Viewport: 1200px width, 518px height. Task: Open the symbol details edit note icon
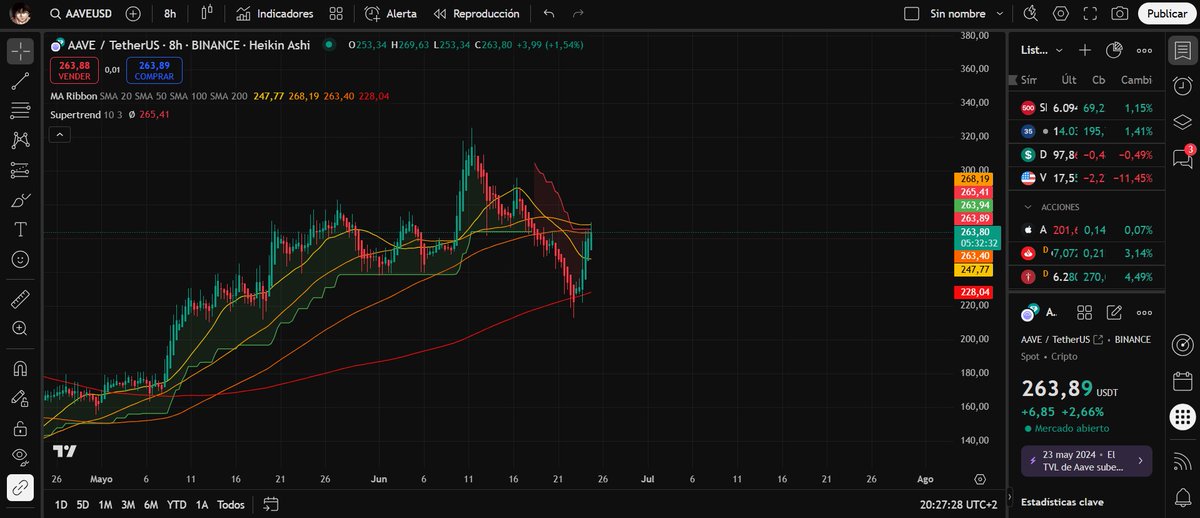pyautogui.click(x=1114, y=313)
